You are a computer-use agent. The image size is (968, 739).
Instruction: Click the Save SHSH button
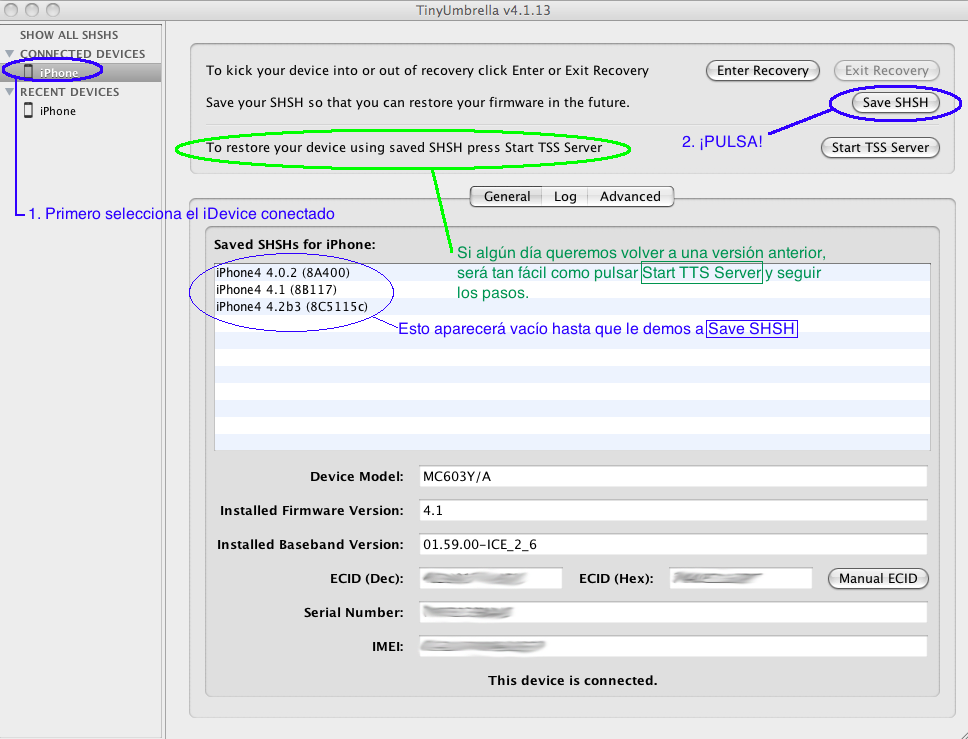tap(895, 102)
